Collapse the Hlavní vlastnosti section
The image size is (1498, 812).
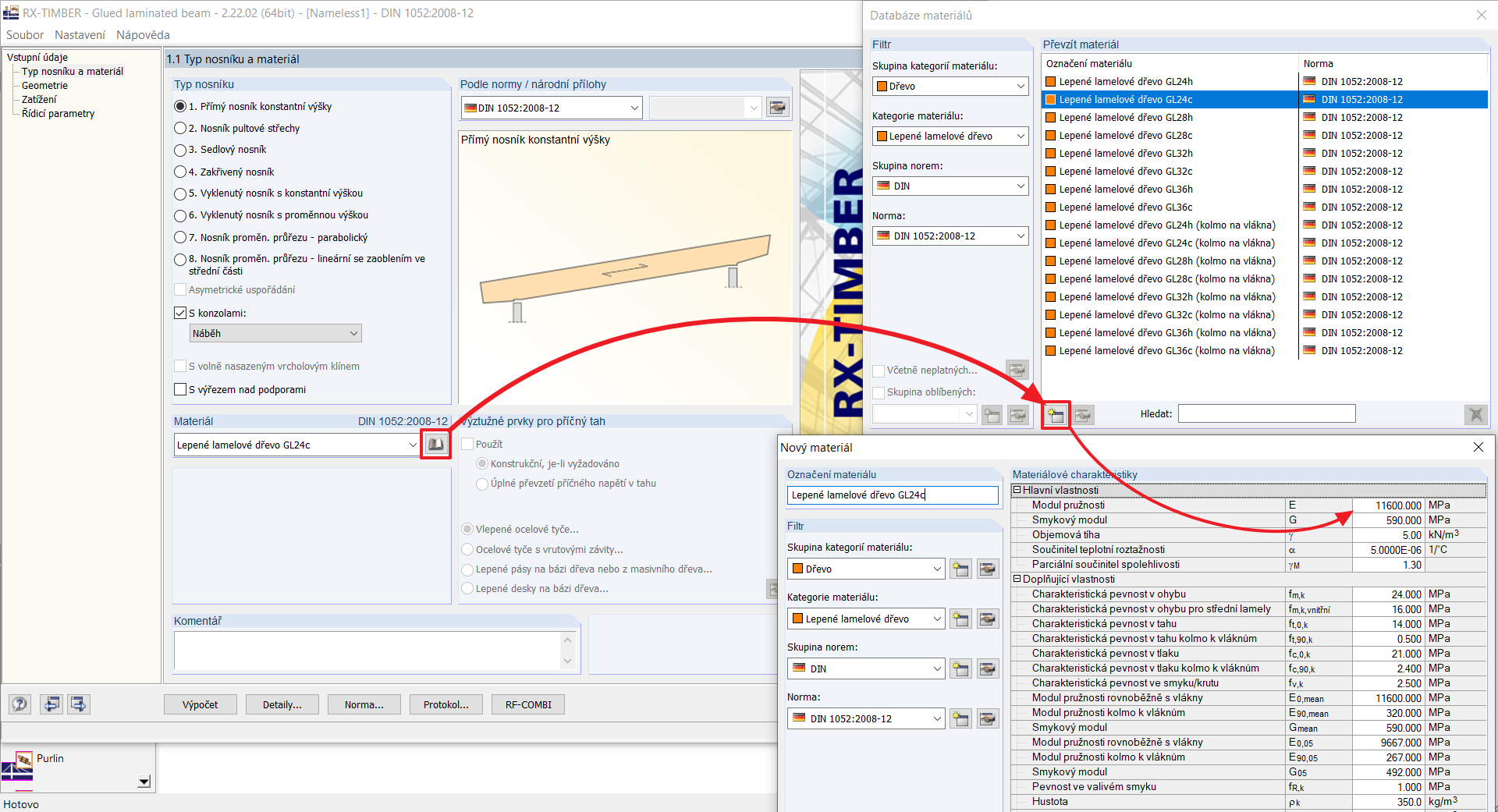1017,490
